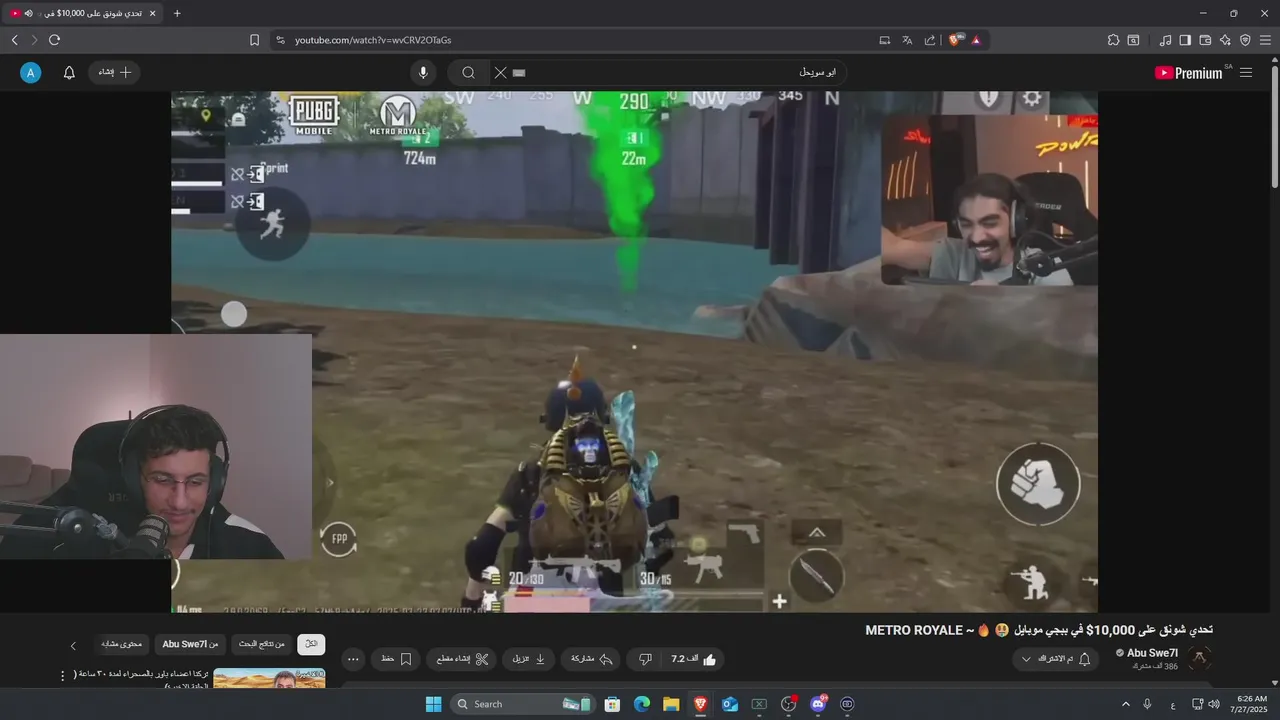Open a new browser tab
The height and width of the screenshot is (720, 1280).
click(x=177, y=13)
